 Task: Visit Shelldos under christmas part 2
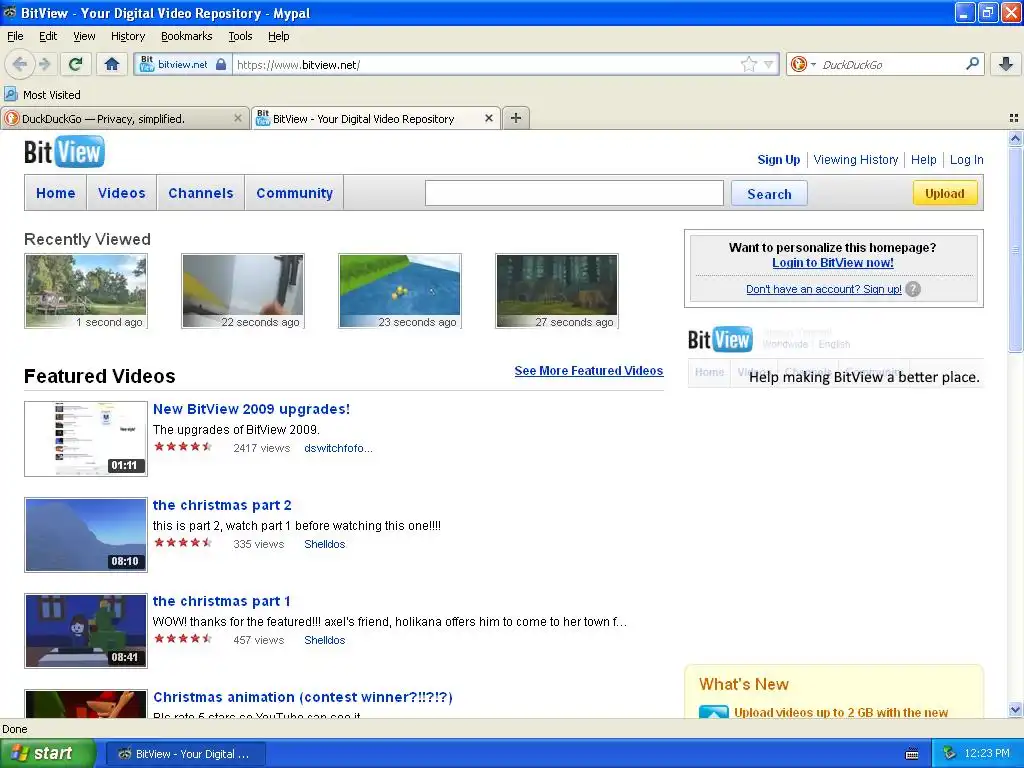tap(325, 544)
